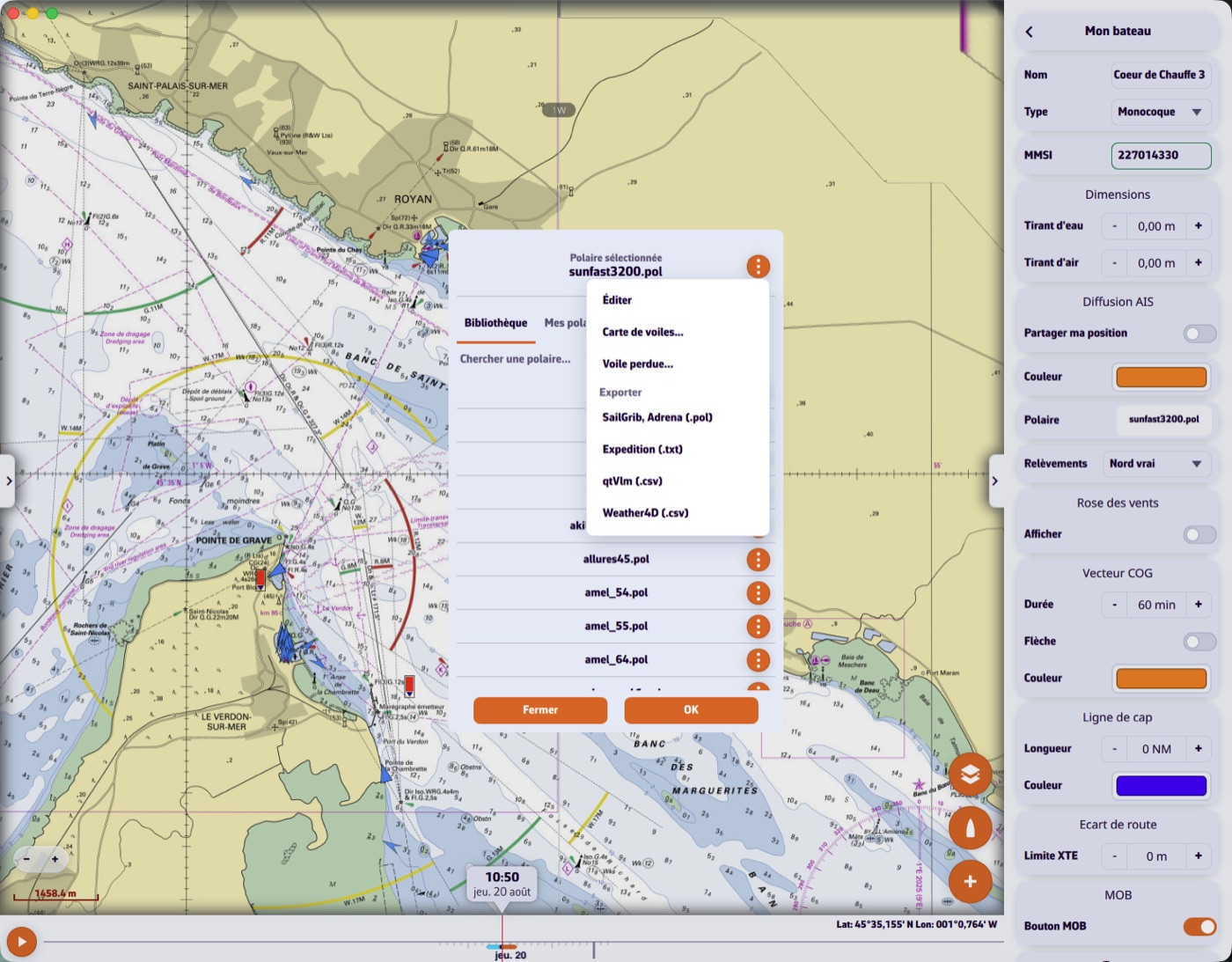1232x962 pixels.
Task: Center map on boat position button
Action: point(970,828)
